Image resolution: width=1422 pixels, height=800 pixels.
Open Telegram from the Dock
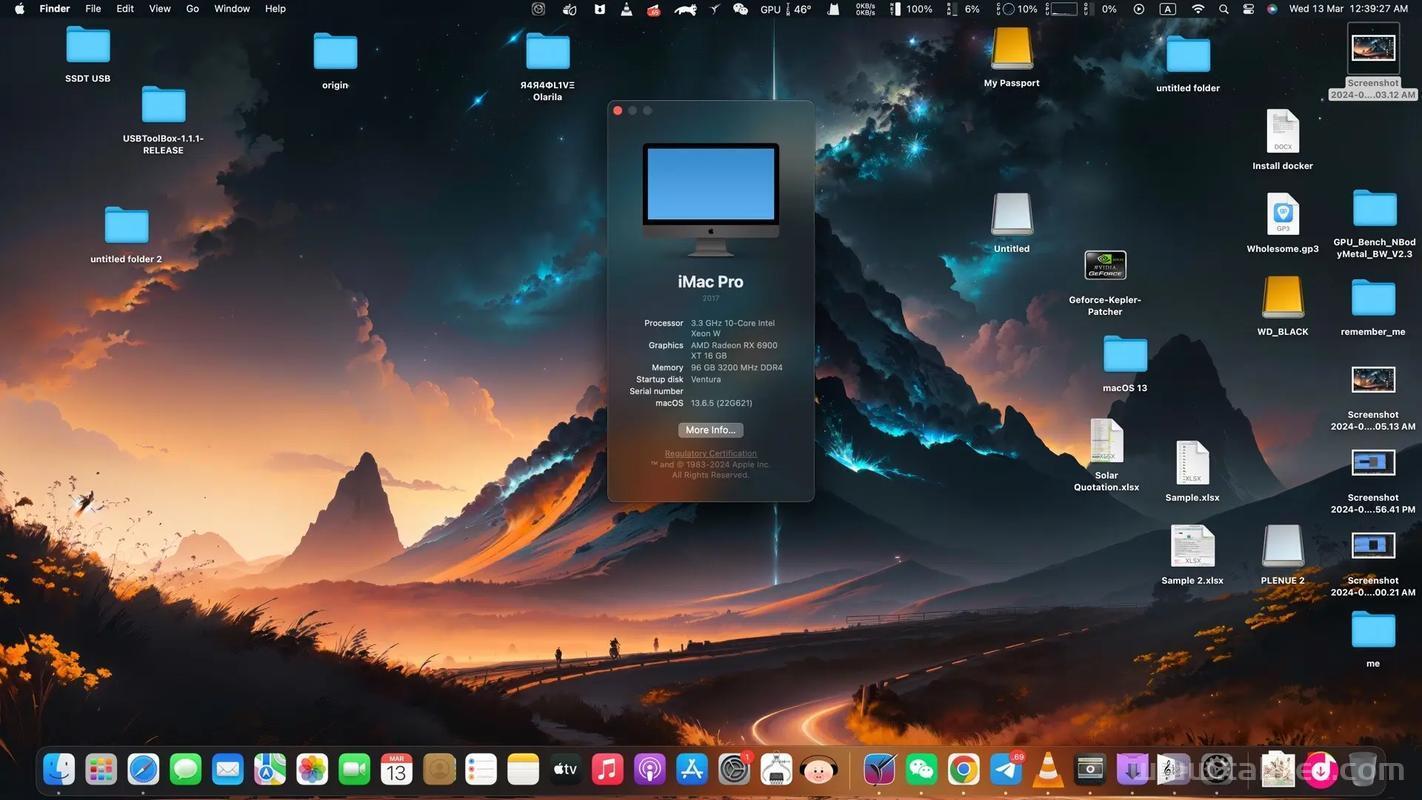click(x=1006, y=769)
